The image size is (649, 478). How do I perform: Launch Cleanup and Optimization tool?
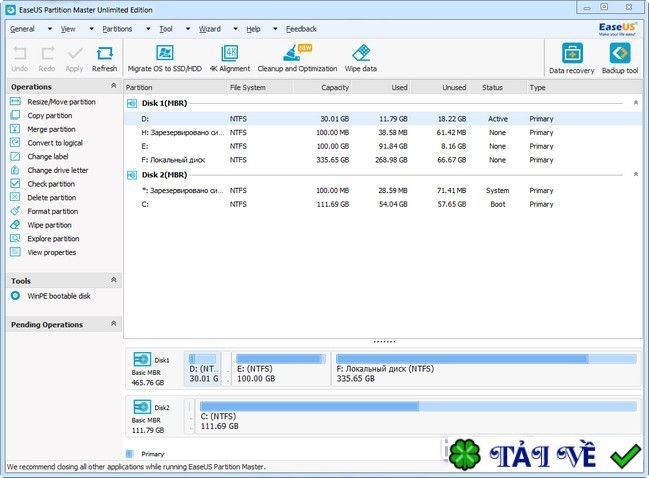pos(297,53)
